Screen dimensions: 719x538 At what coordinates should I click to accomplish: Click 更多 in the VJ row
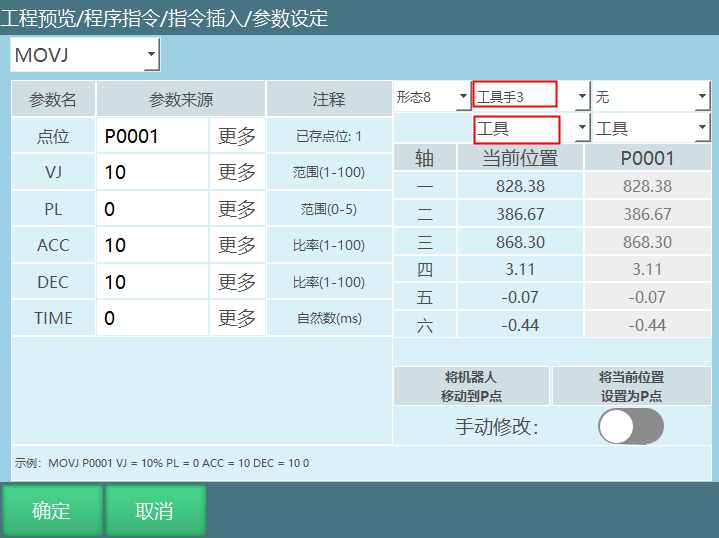click(x=237, y=172)
